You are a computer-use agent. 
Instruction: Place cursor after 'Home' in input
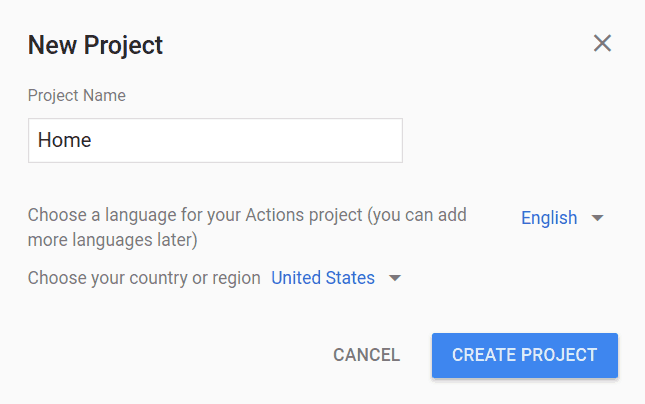click(93, 140)
